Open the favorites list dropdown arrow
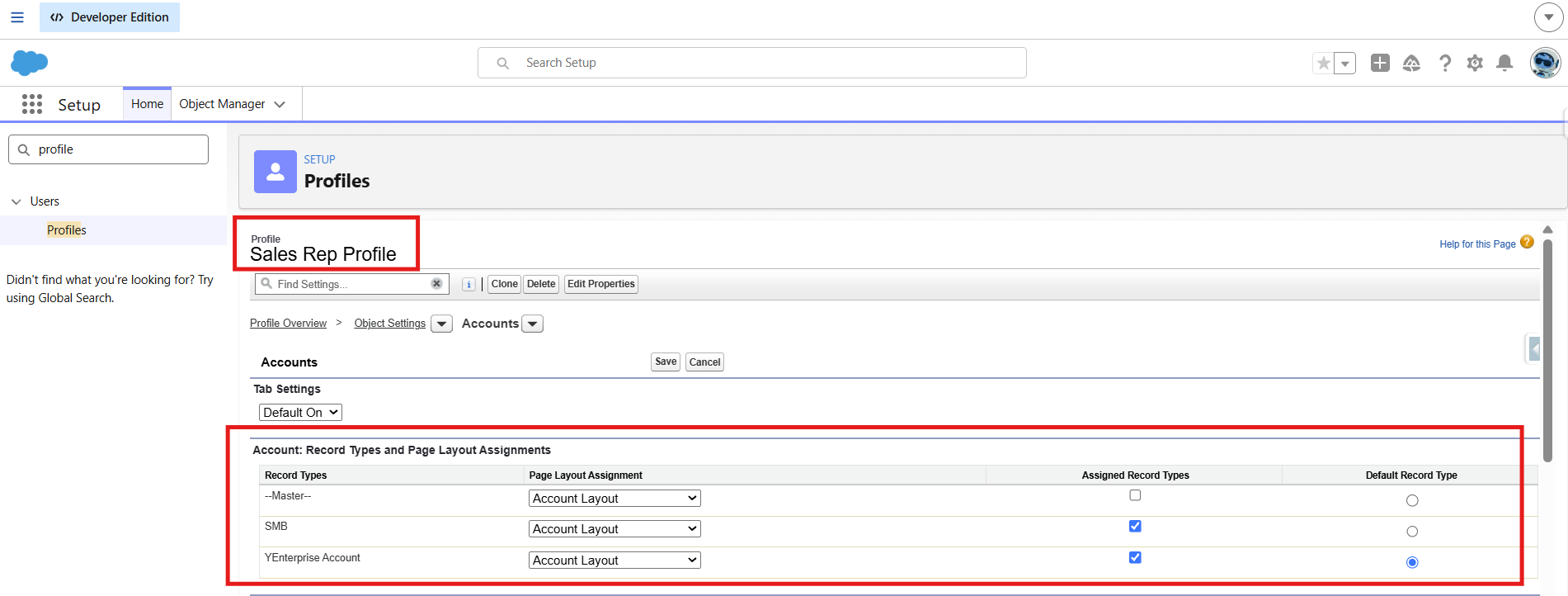1568x596 pixels. tap(1345, 63)
